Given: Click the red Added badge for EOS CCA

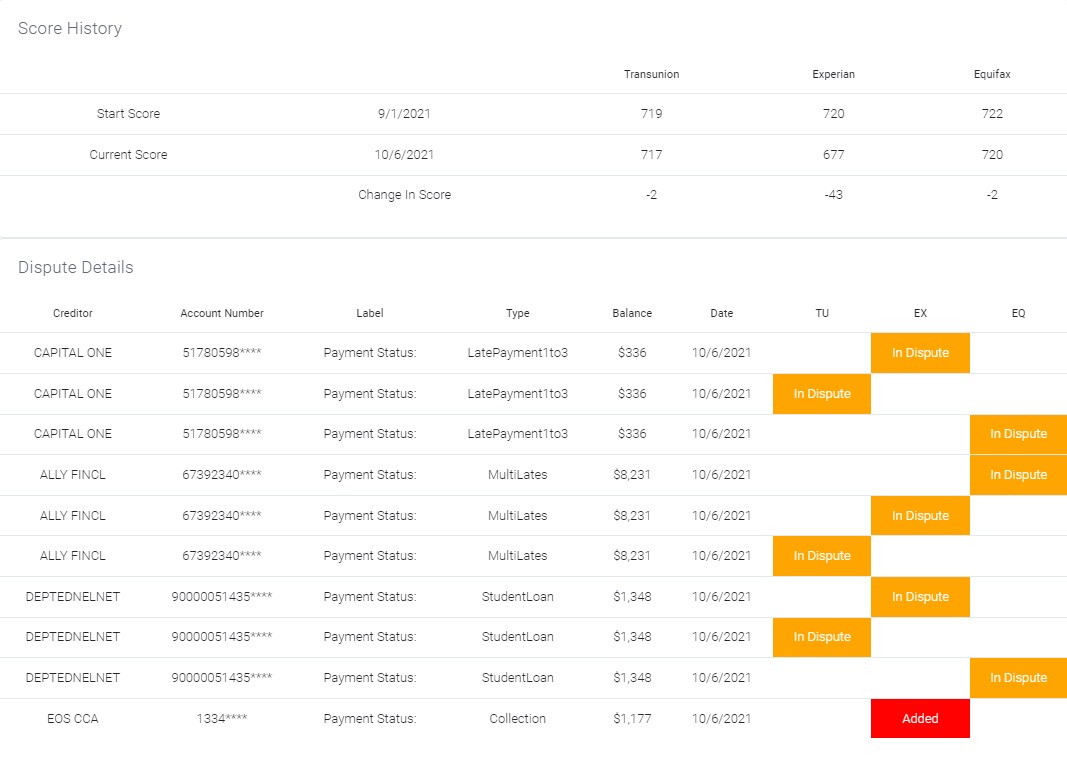Looking at the screenshot, I should point(920,718).
